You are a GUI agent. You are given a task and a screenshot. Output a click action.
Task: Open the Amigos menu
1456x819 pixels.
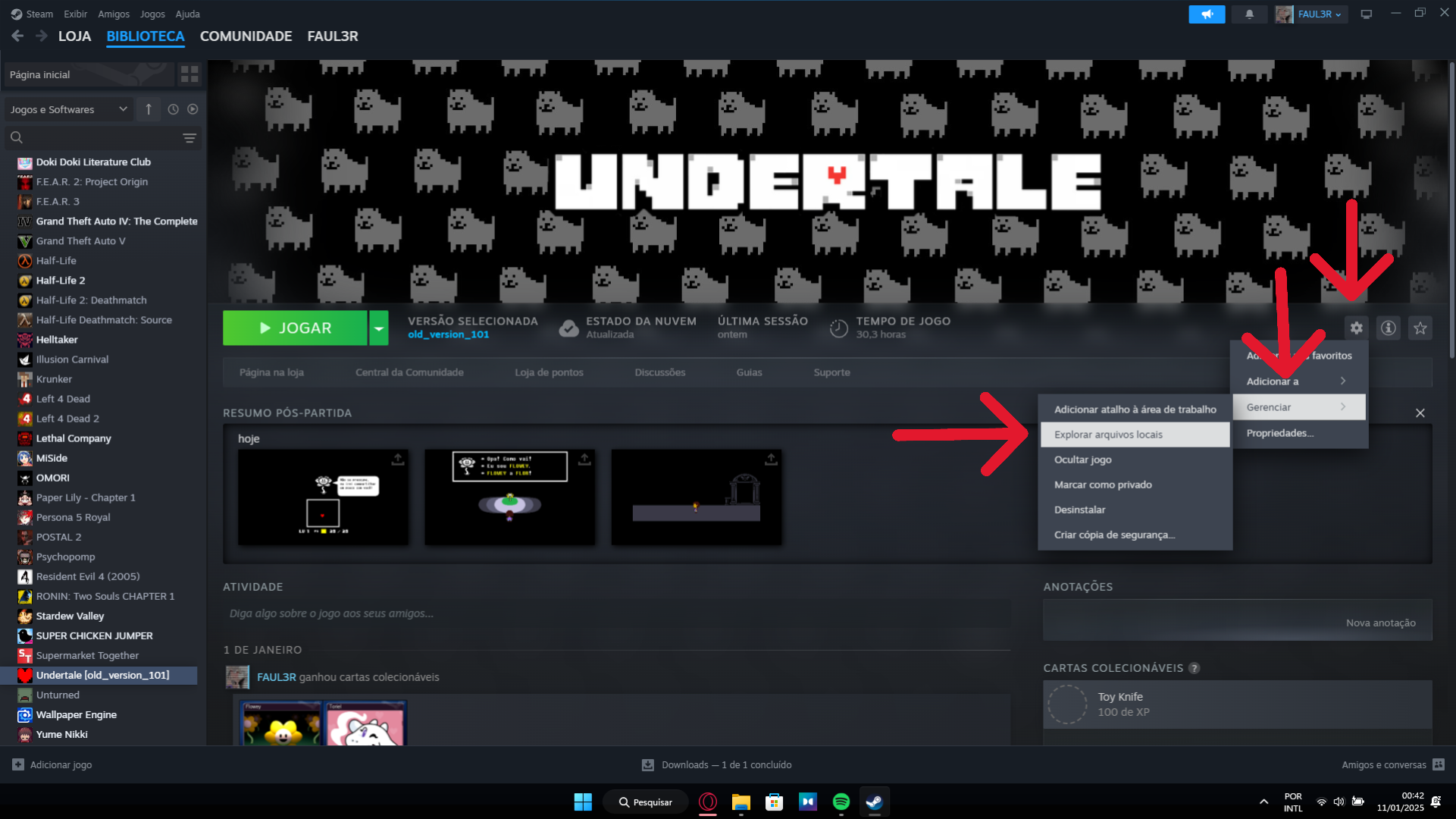(x=114, y=14)
